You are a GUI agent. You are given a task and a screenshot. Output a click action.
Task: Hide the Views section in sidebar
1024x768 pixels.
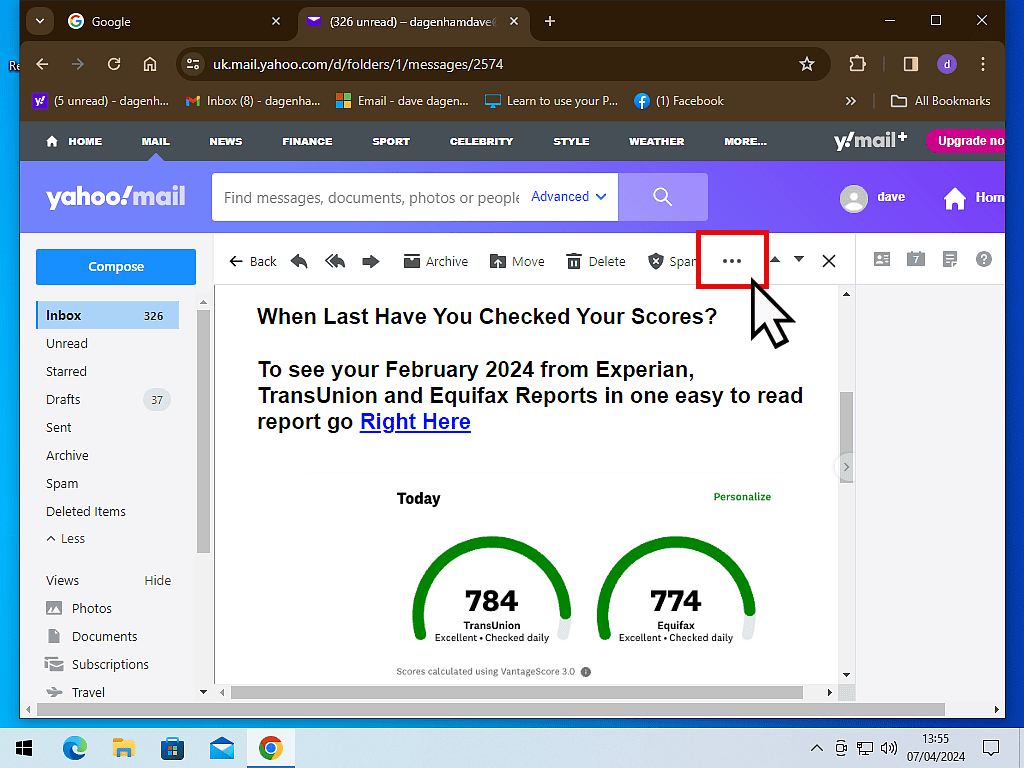click(x=157, y=580)
